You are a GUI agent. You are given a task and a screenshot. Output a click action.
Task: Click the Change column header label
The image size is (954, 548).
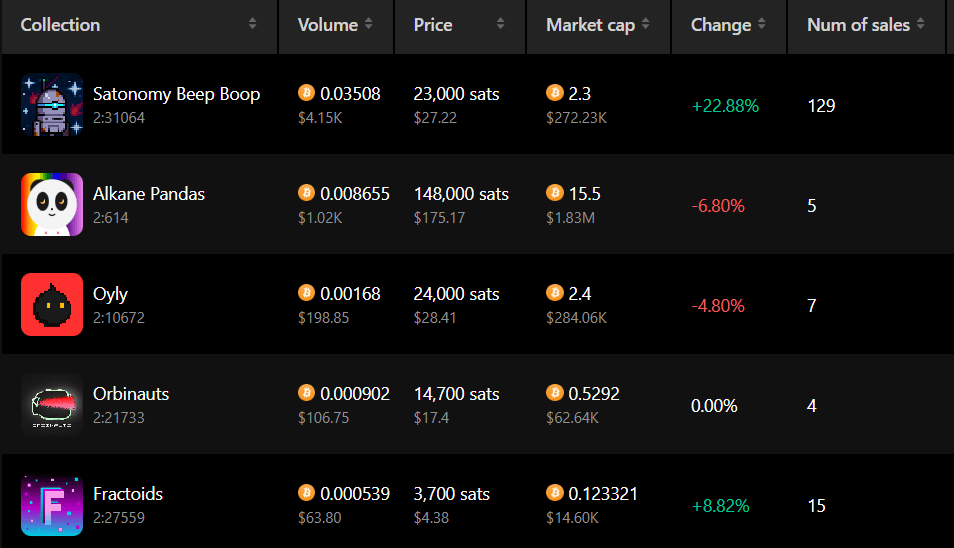(x=720, y=25)
